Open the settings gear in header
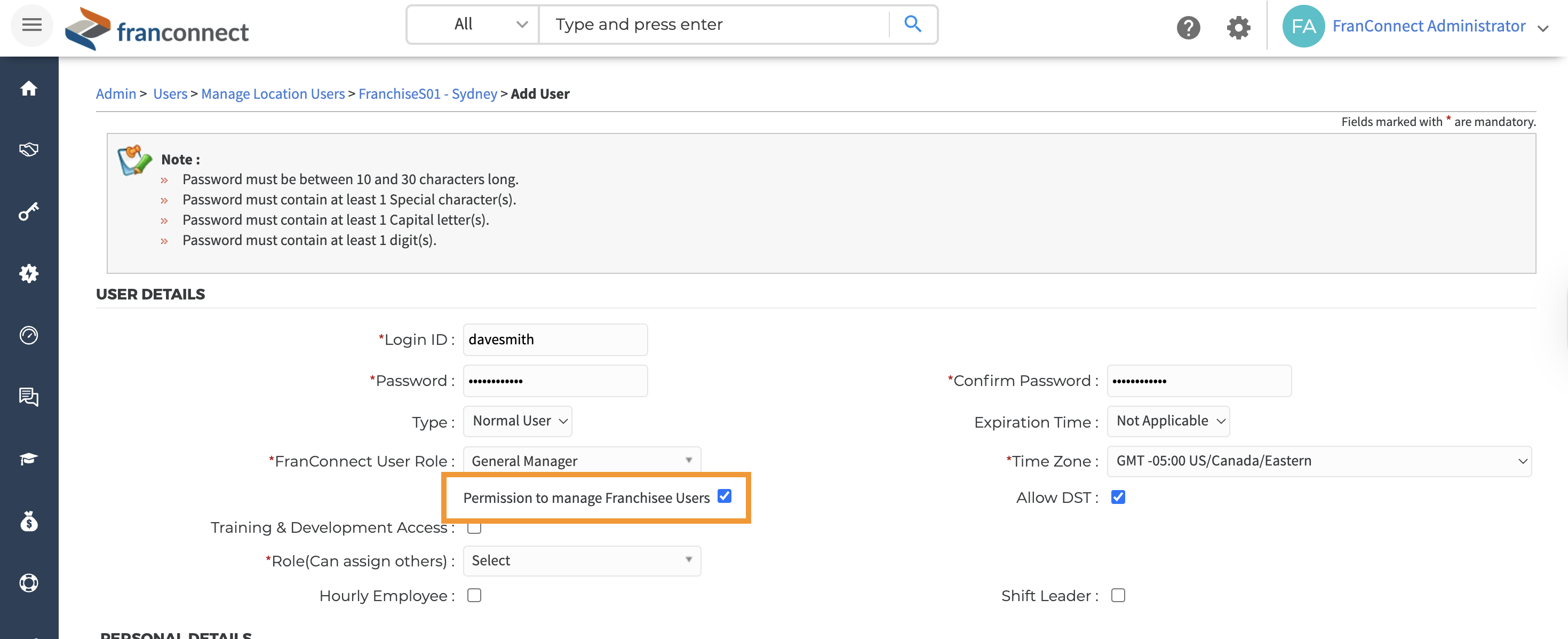 pos(1238,27)
